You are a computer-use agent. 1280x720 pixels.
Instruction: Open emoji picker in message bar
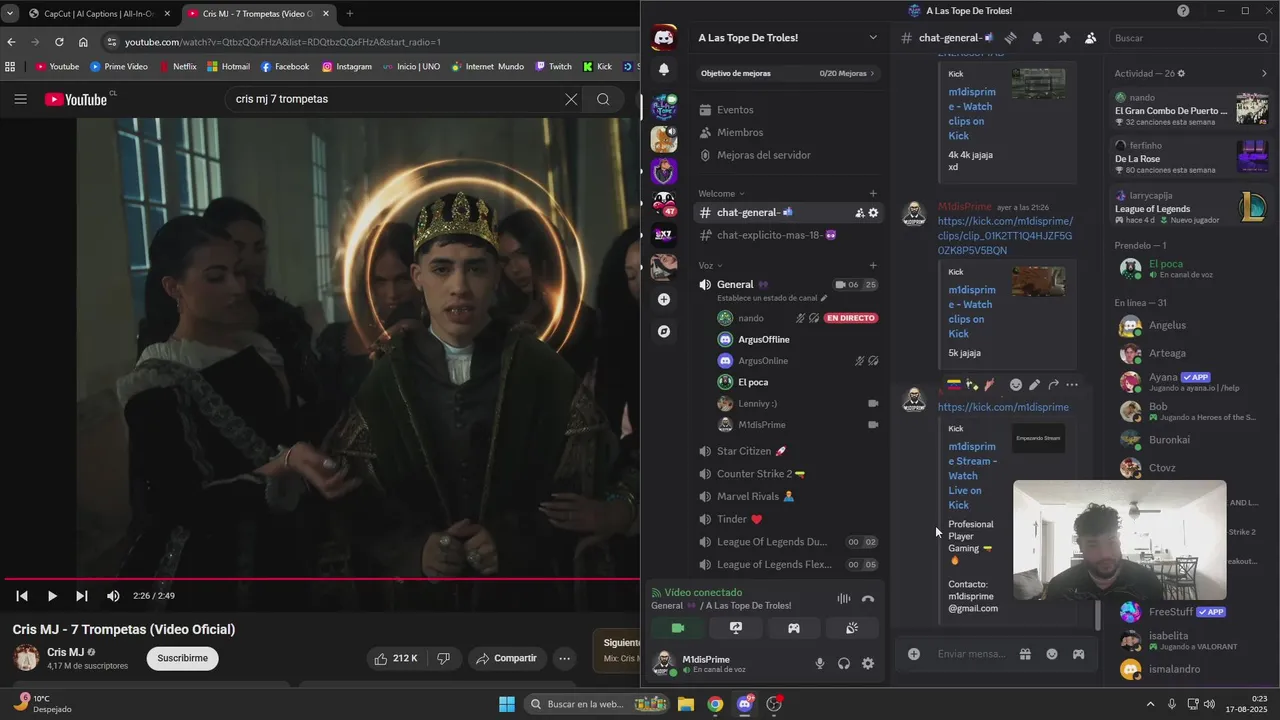pos(1052,654)
